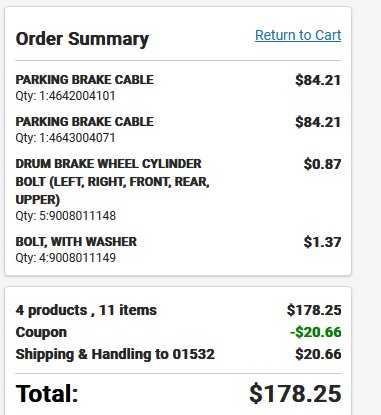
Task: Click the Qty: 5:9008011148 line
Action: click(x=66, y=216)
